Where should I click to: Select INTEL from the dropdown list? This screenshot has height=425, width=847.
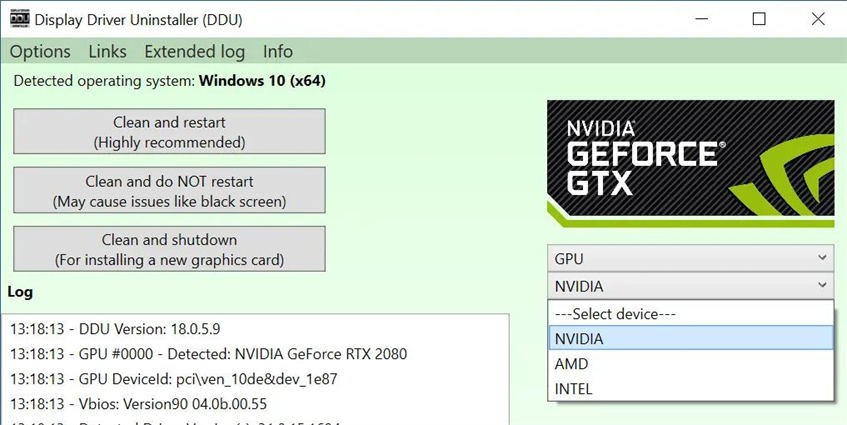[690, 389]
